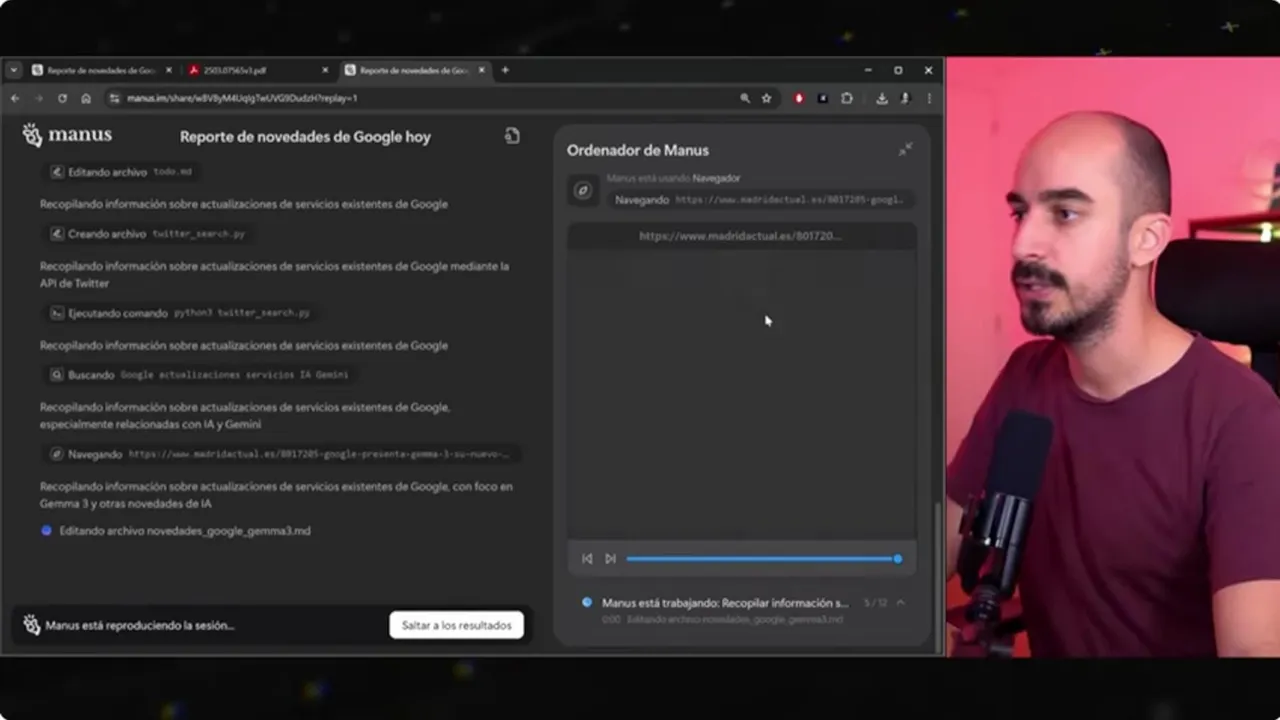Click Manus está reproduciendo la sesión text
Image resolution: width=1280 pixels, height=720 pixels.
tap(140, 625)
